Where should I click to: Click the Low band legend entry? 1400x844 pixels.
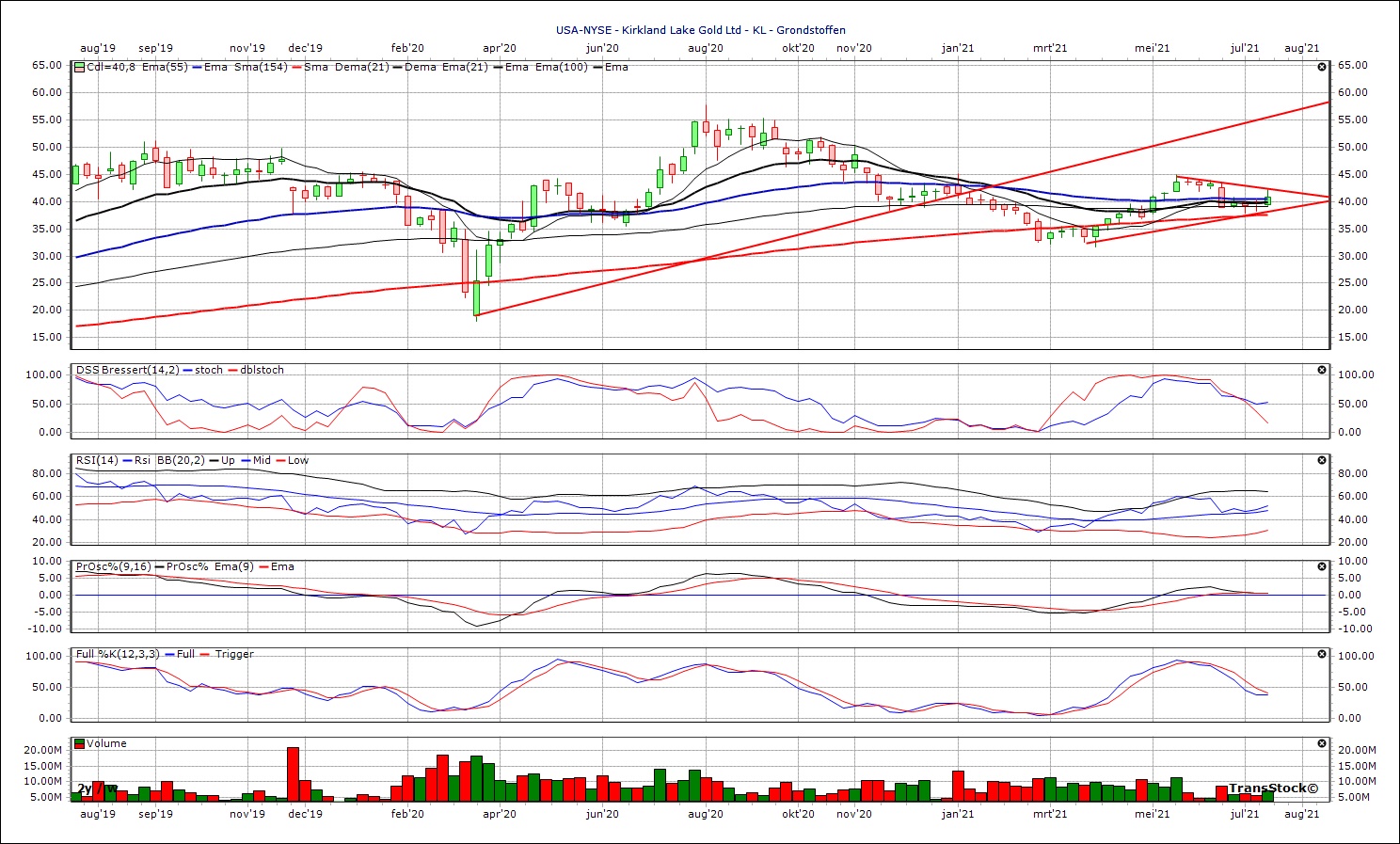[292, 460]
